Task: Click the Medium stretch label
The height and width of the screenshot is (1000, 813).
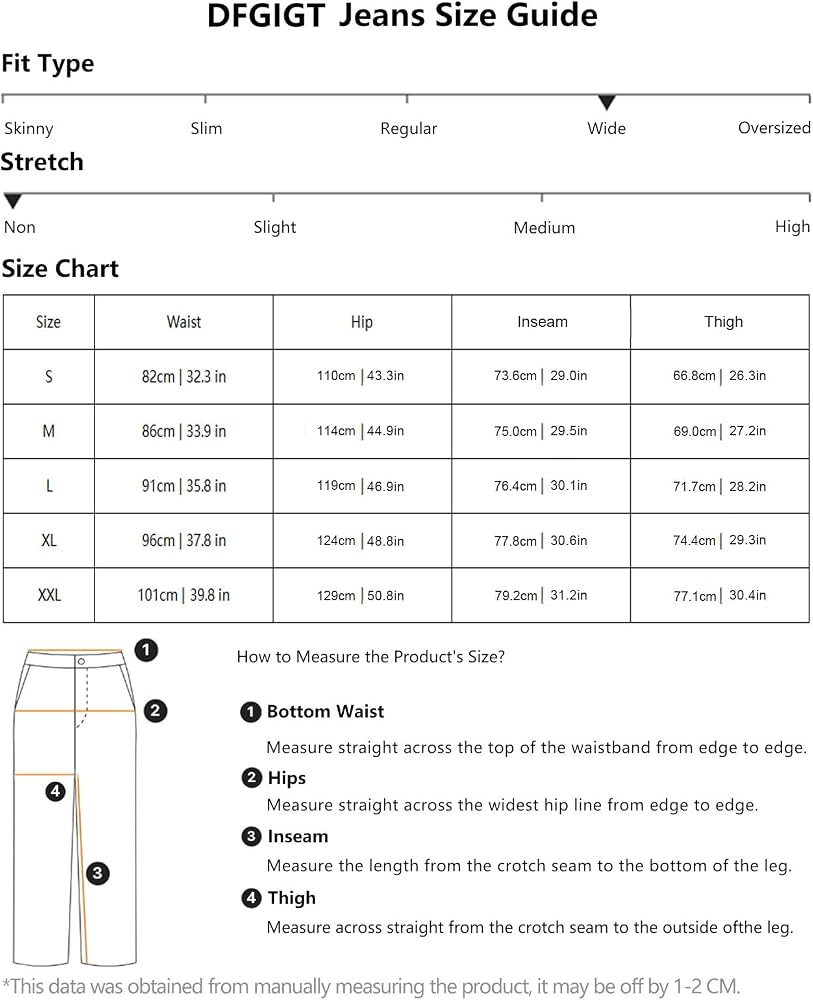Action: tap(544, 228)
